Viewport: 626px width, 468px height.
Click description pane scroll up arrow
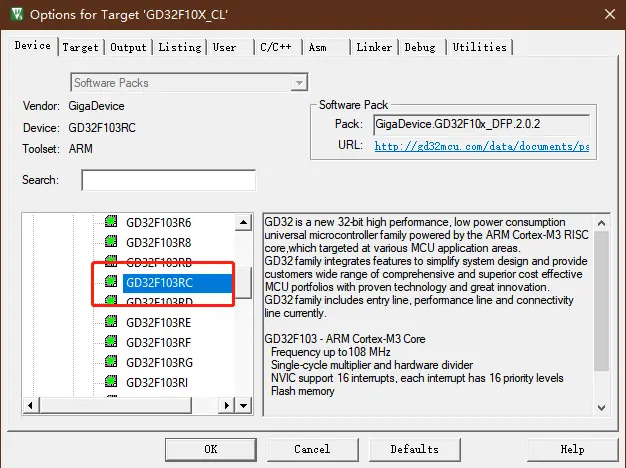point(602,223)
